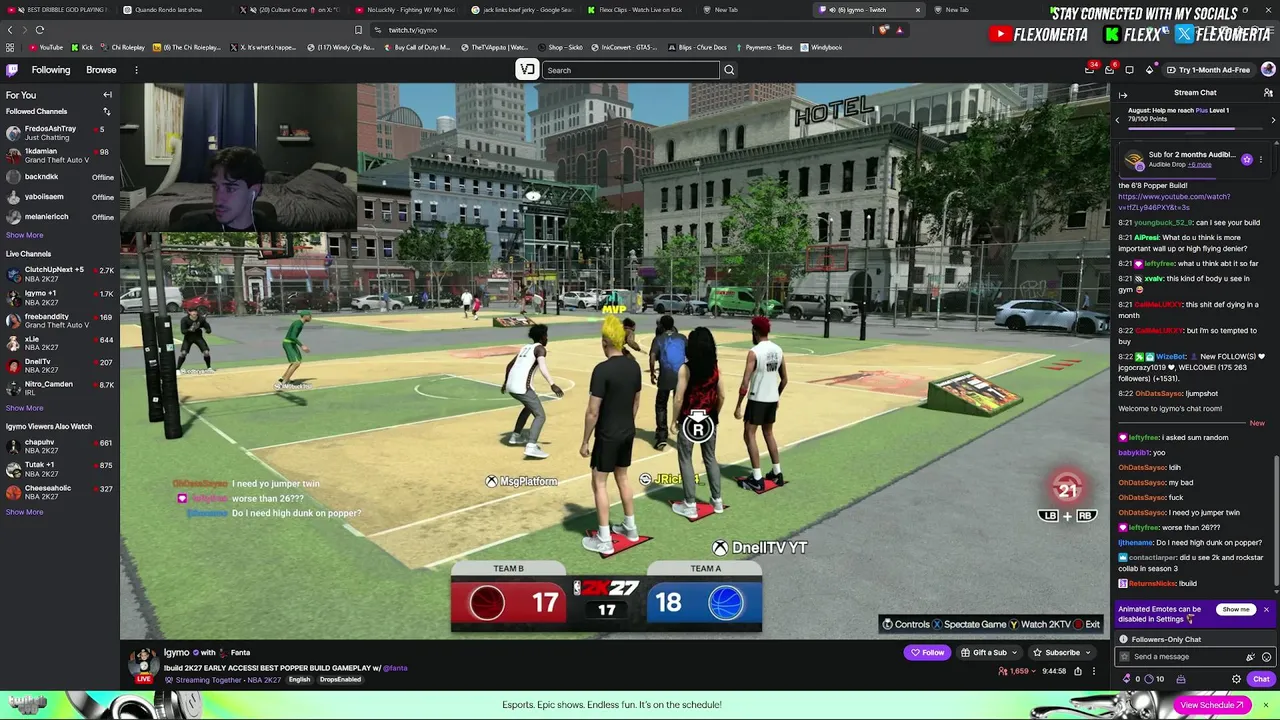Open the Whispers speech bubble icon

tap(1129, 70)
